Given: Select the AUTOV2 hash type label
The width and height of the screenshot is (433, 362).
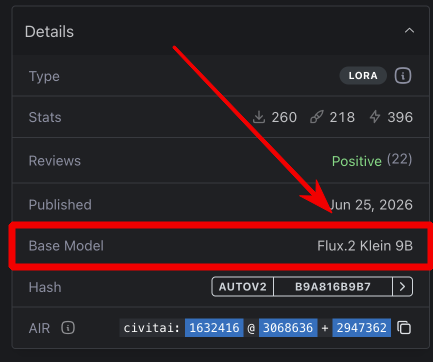Looking at the screenshot, I should tap(243, 287).
